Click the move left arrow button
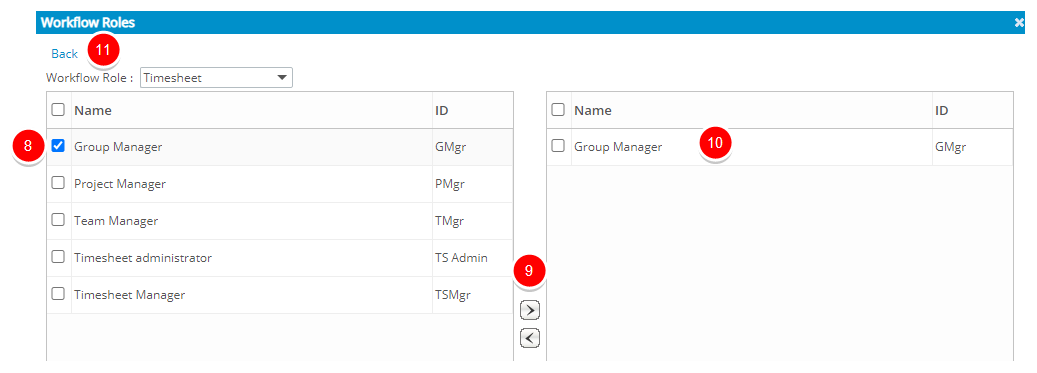Viewport: 1037px width, 373px height. 530,338
